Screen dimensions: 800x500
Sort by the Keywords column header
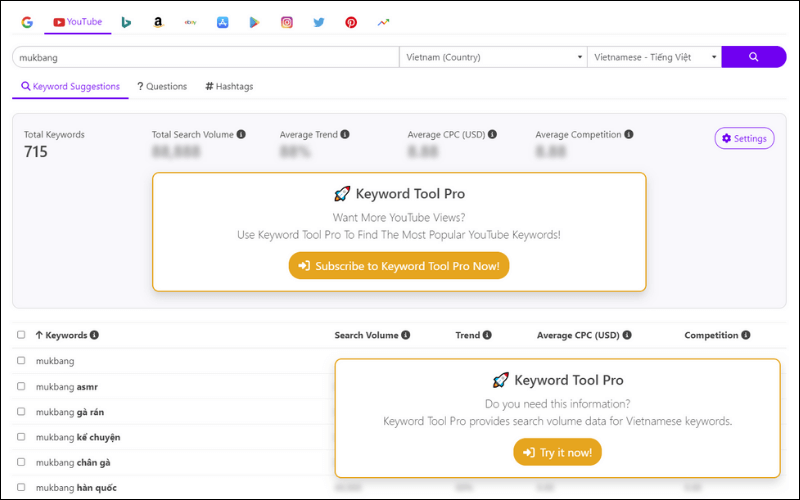(61, 335)
